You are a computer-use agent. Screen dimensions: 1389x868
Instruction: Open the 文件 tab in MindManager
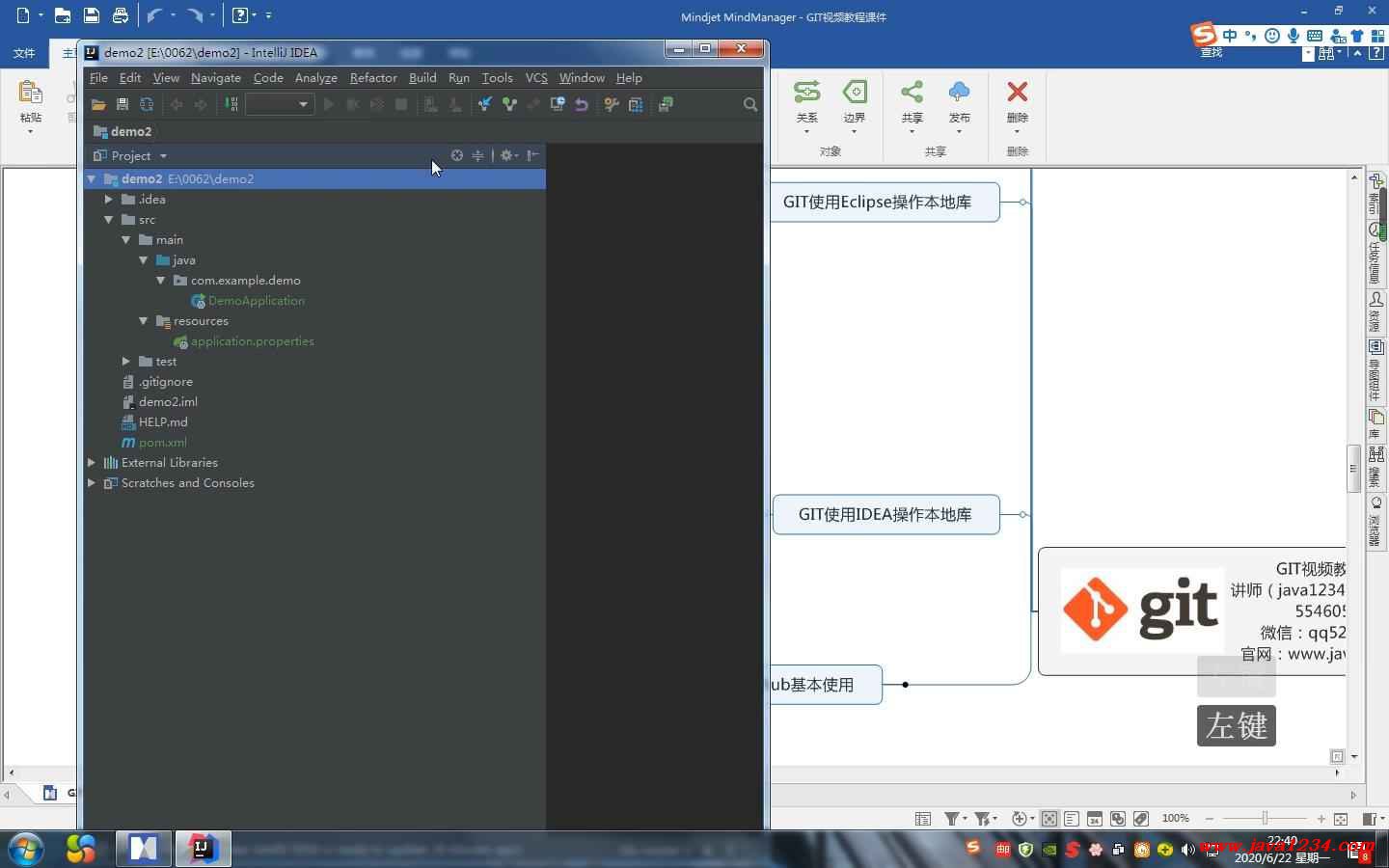tap(24, 53)
